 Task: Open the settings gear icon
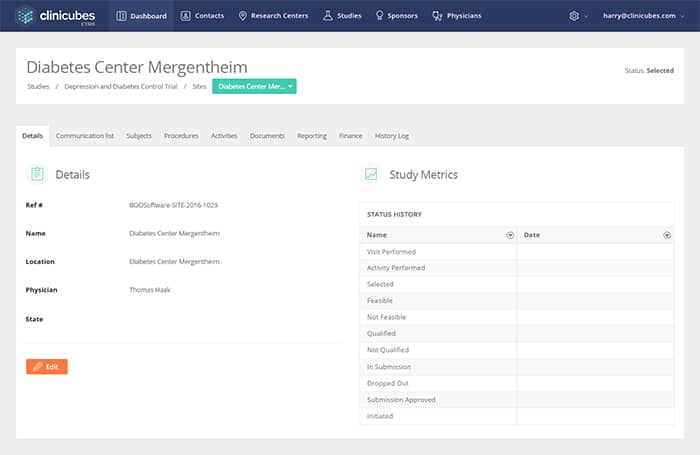point(574,16)
